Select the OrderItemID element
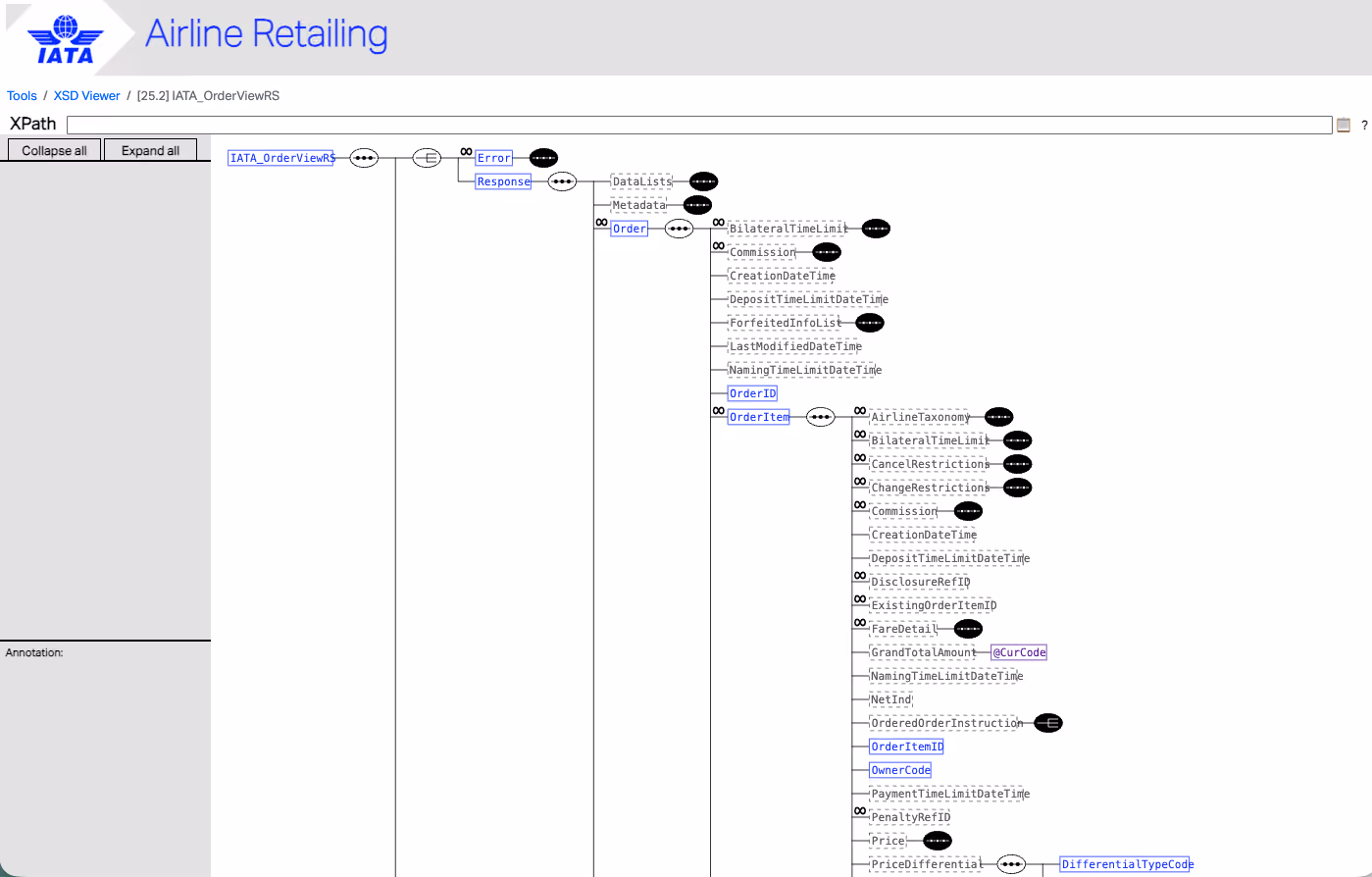Image resolution: width=1372 pixels, height=877 pixels. [907, 747]
